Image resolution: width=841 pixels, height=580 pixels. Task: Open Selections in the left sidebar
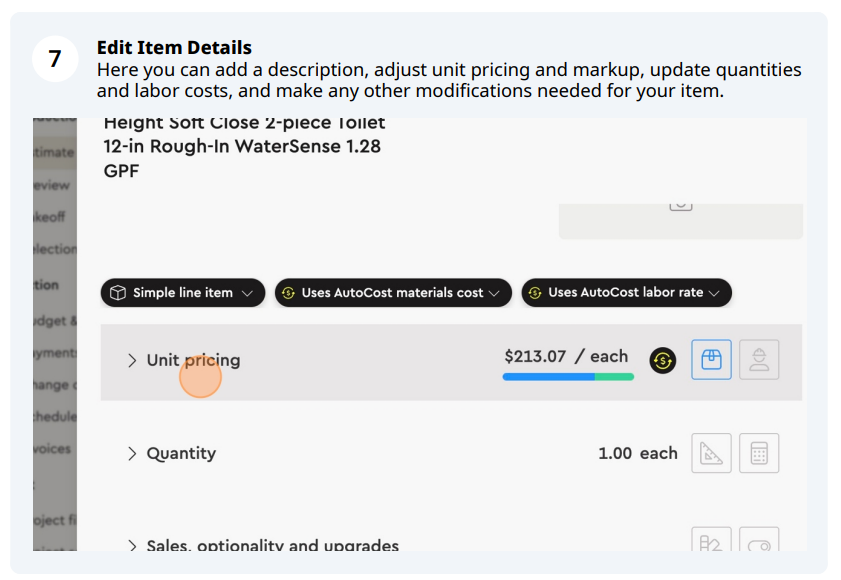pyautogui.click(x=55, y=249)
